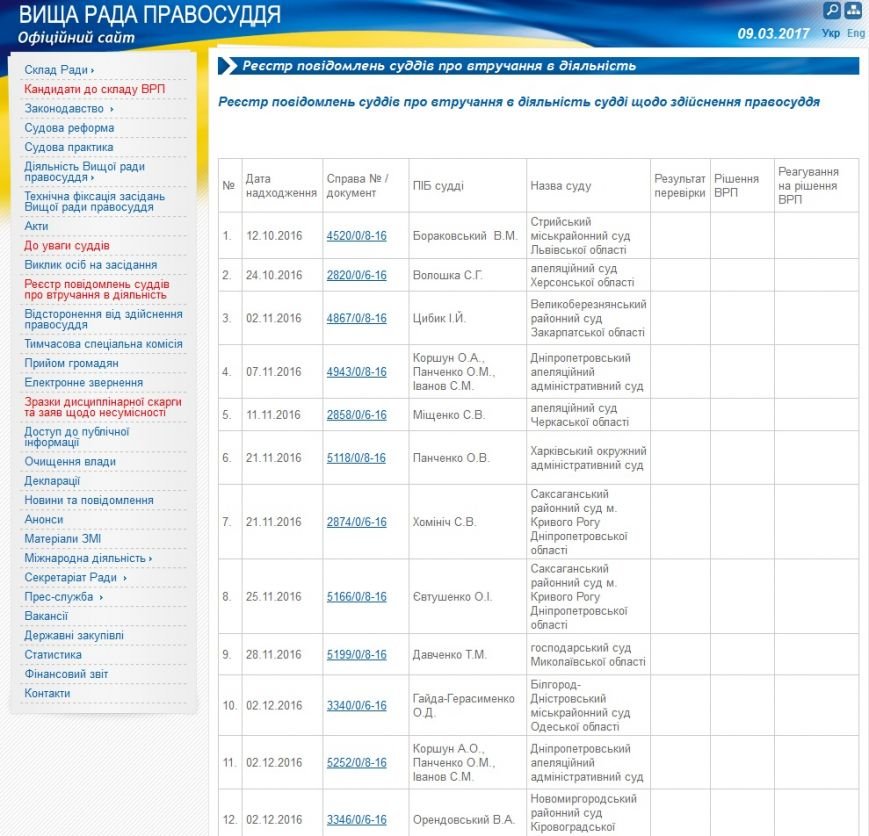Open the Фінансовий звіт page
This screenshot has height=836, width=869.
pos(66,675)
